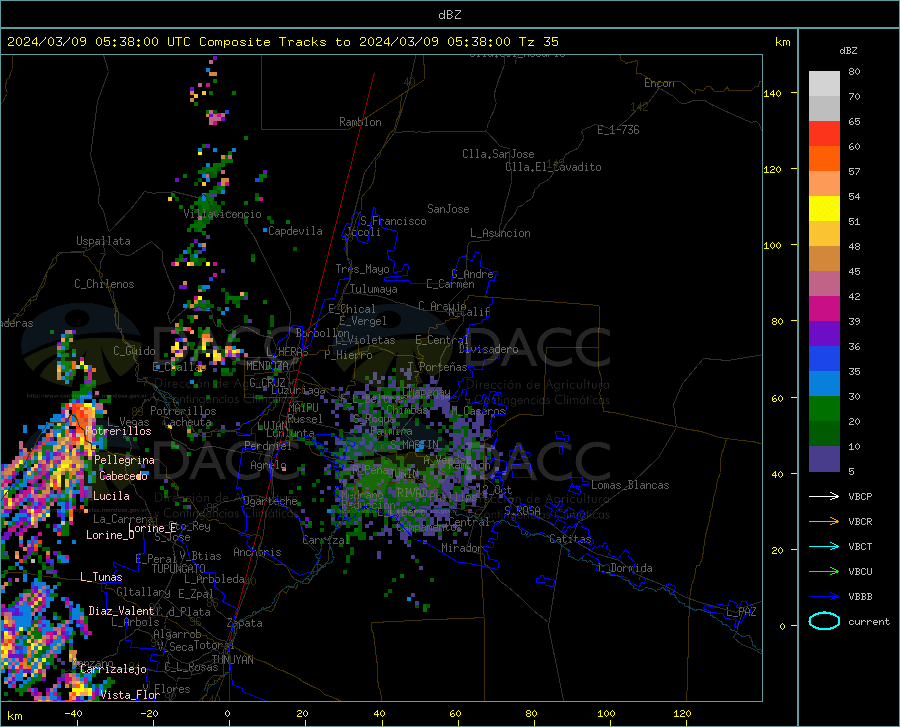Click the Divisadero label

[488, 349]
